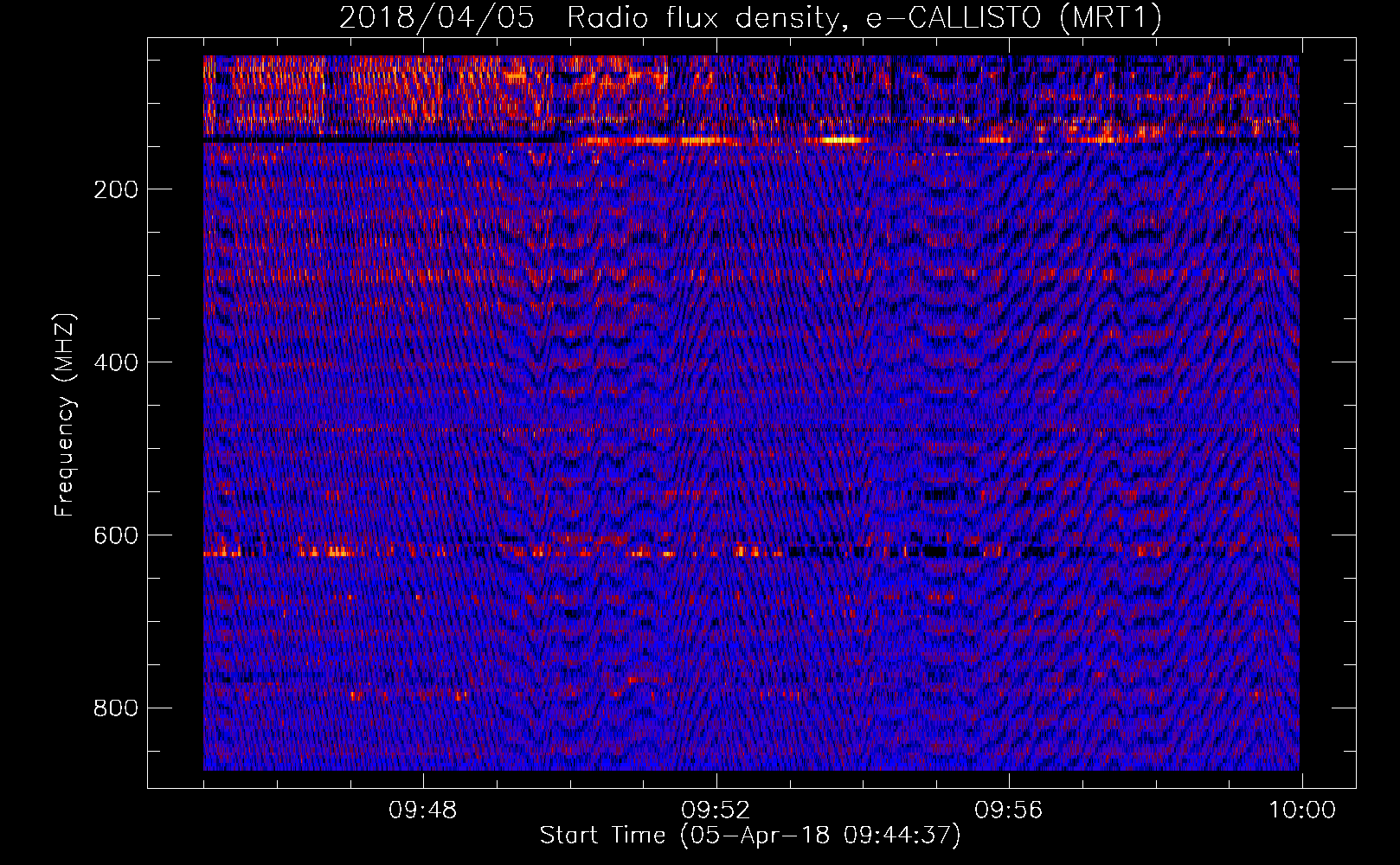Click the 10:00 time tick label

tap(1302, 811)
